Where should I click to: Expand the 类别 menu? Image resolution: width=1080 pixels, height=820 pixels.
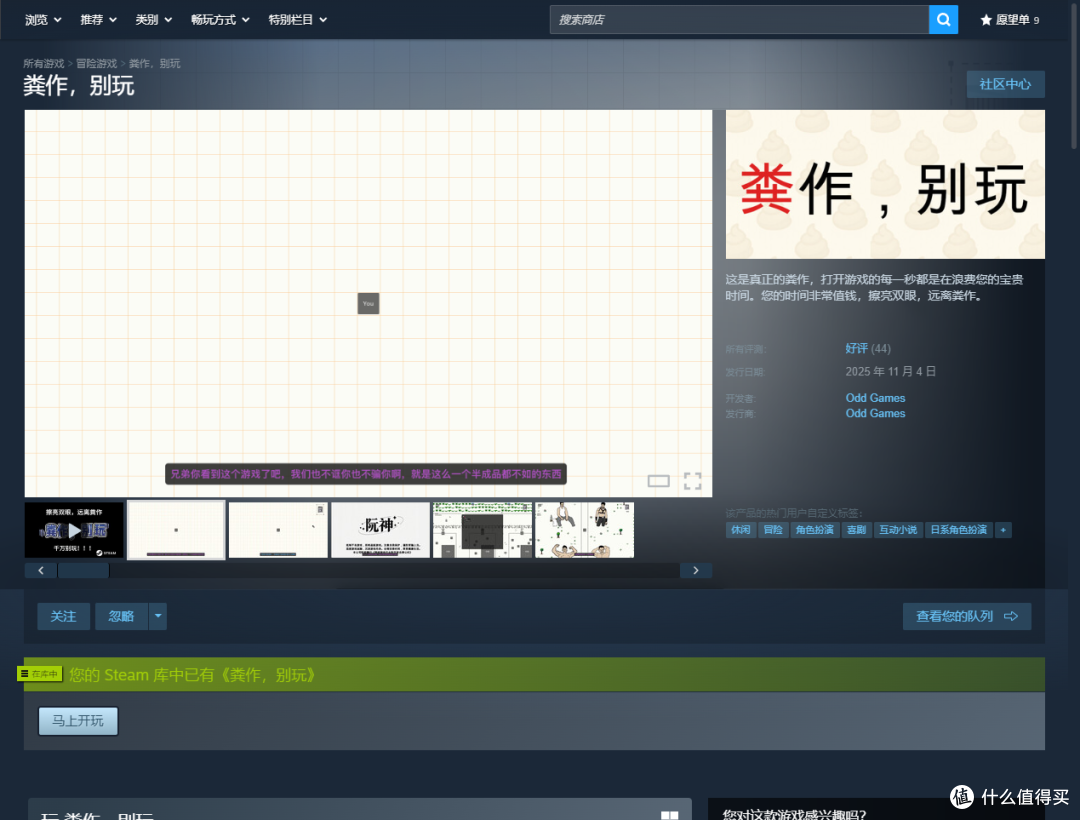pos(153,20)
